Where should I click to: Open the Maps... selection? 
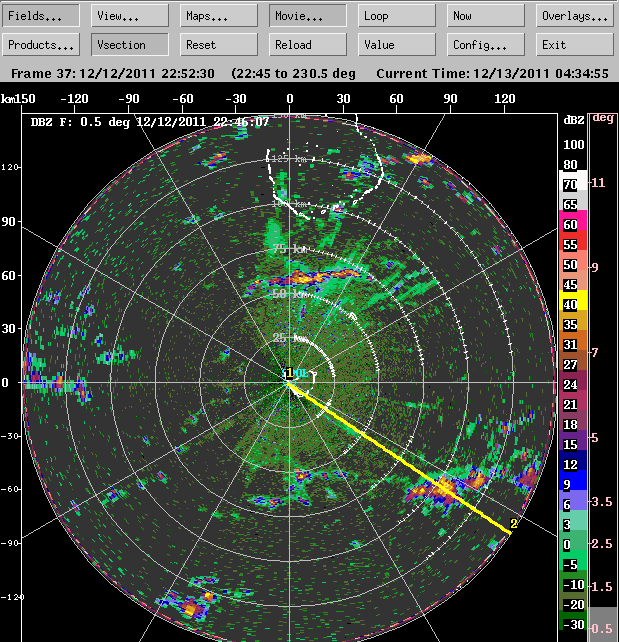pos(219,16)
